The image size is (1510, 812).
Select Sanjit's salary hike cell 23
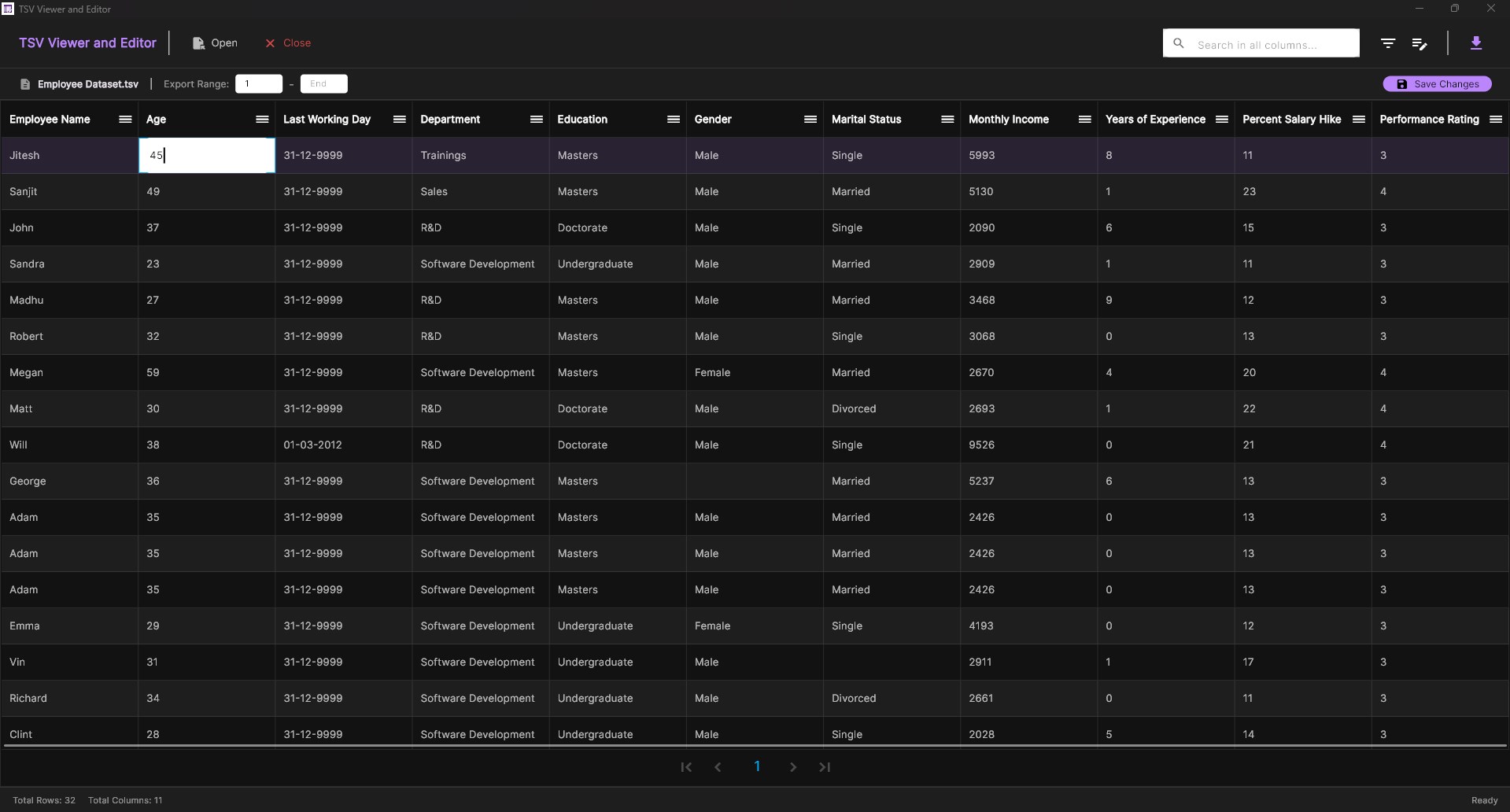(1302, 191)
